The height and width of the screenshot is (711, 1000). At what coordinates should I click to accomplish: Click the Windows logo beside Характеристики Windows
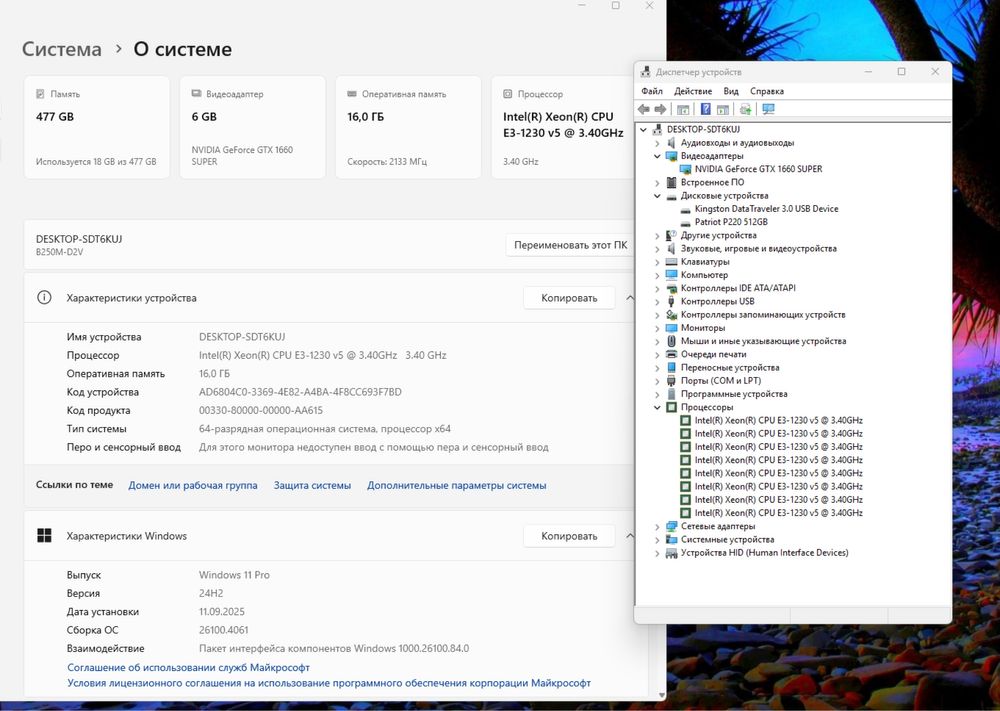pos(44,536)
